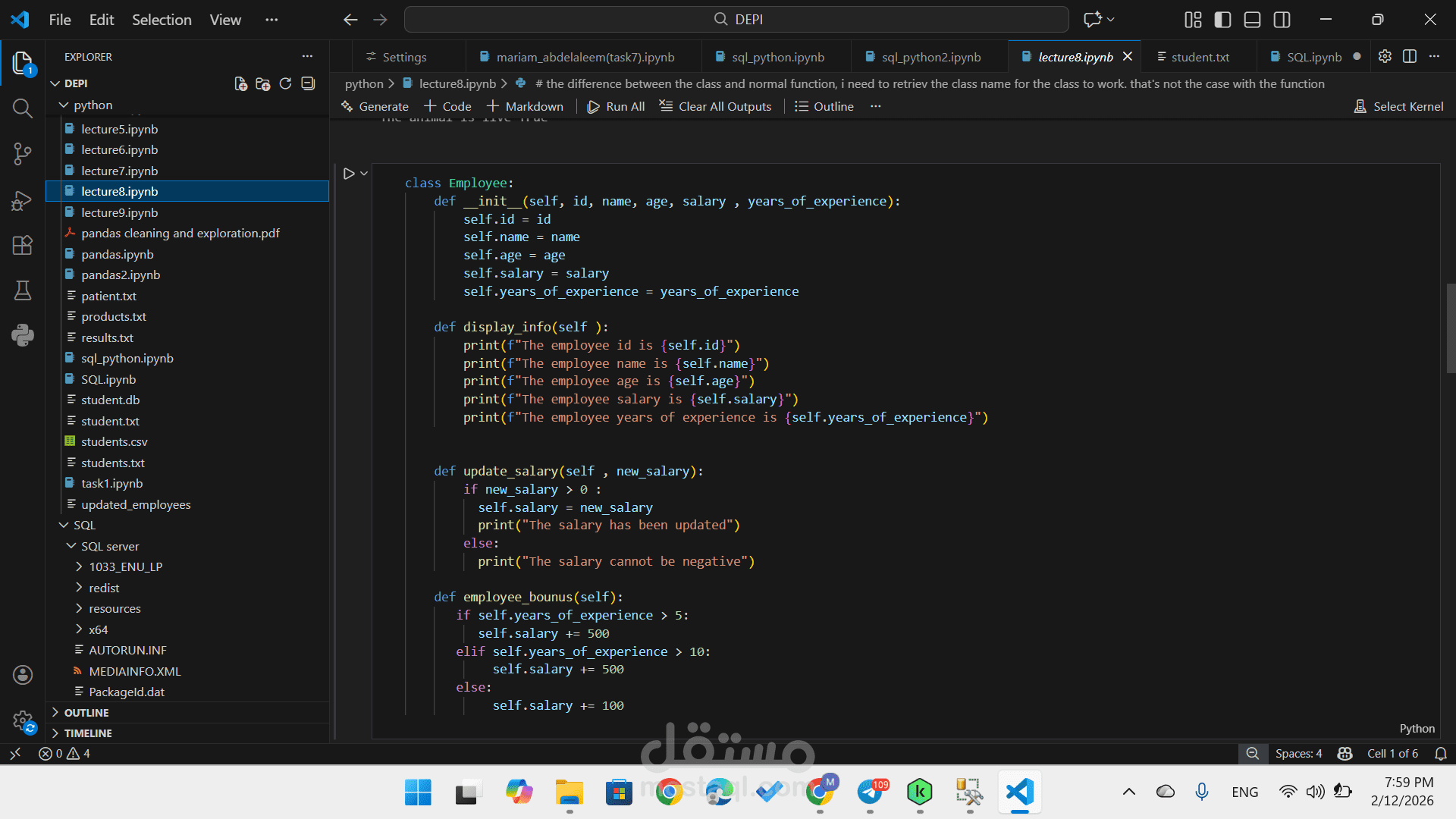The height and width of the screenshot is (819, 1456).
Task: Click the New File icon in Explorer
Action: (x=240, y=83)
